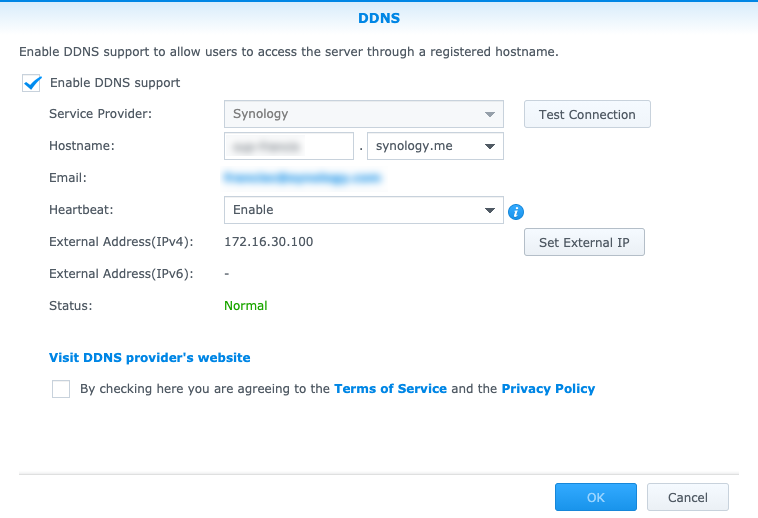The image size is (758, 518).
Task: Click into the Hostname text field
Action: 289,146
